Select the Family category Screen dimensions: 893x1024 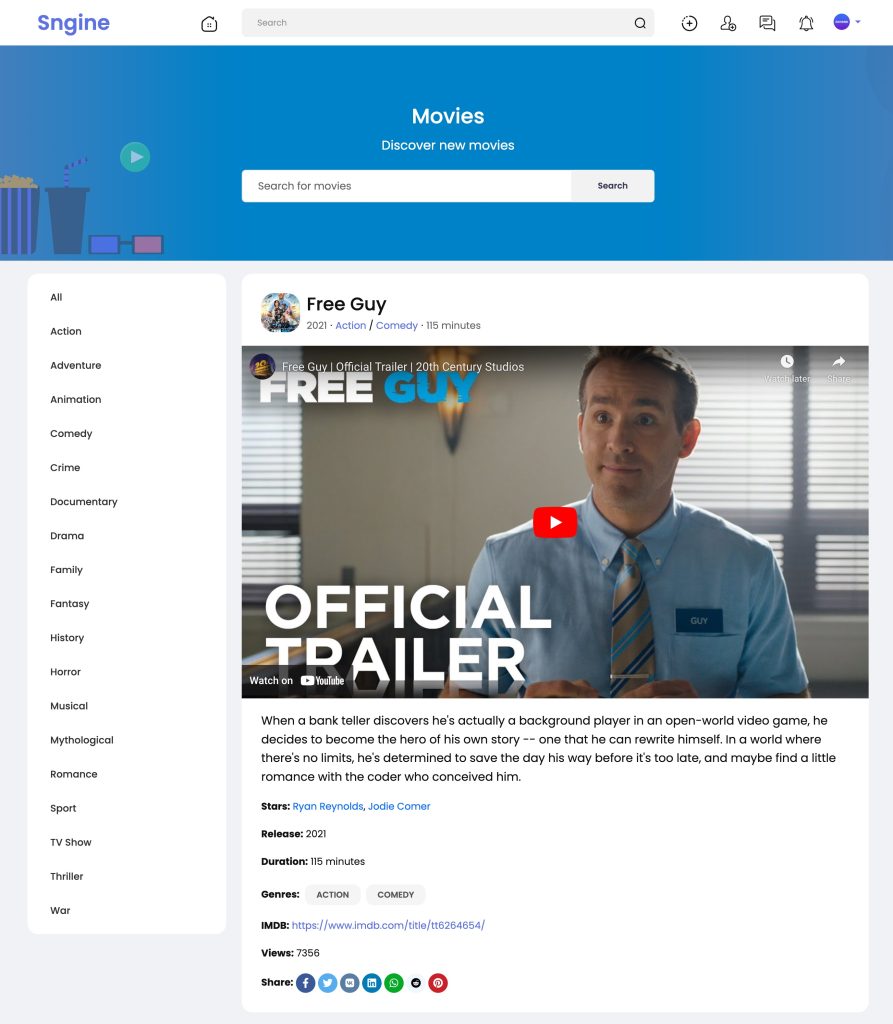[x=67, y=569]
